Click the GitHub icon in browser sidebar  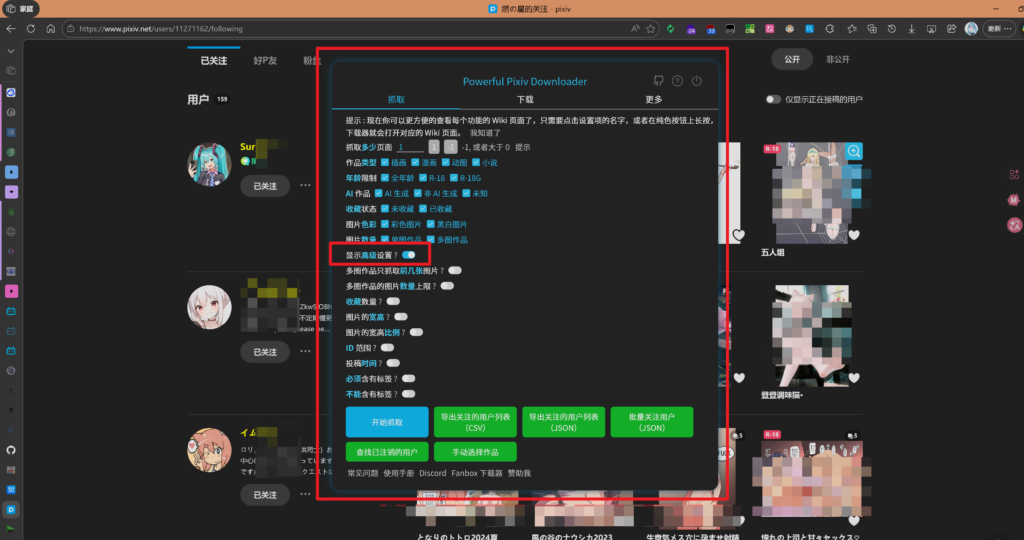click(x=11, y=450)
